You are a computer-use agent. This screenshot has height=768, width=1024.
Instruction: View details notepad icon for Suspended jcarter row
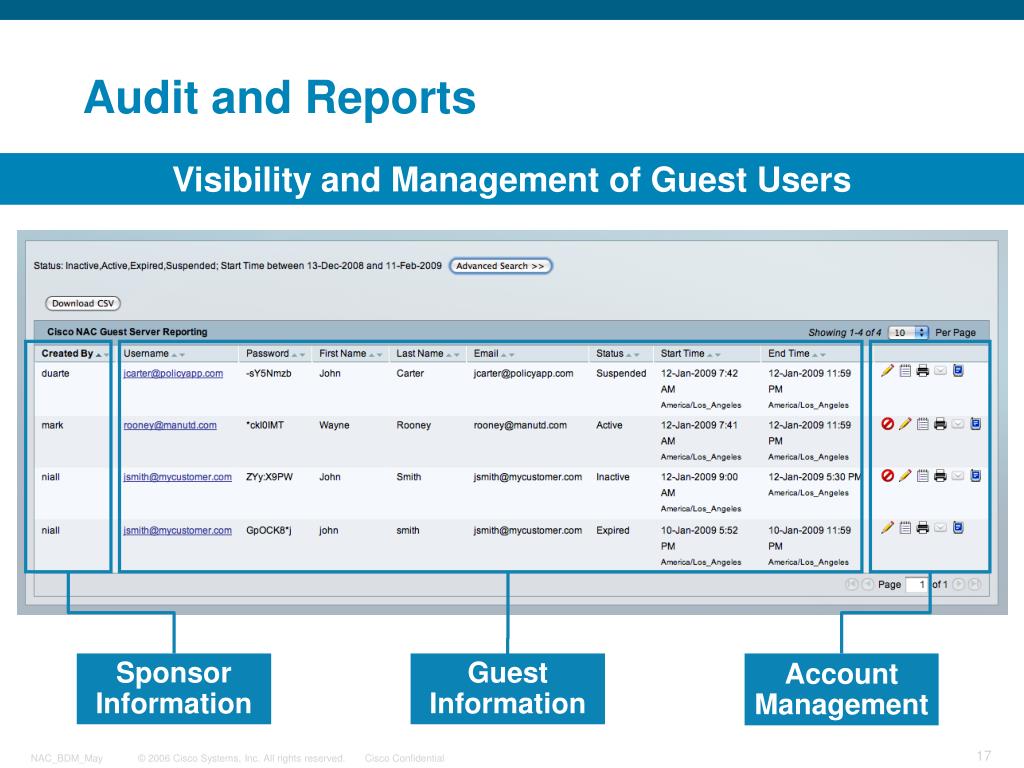pos(905,371)
